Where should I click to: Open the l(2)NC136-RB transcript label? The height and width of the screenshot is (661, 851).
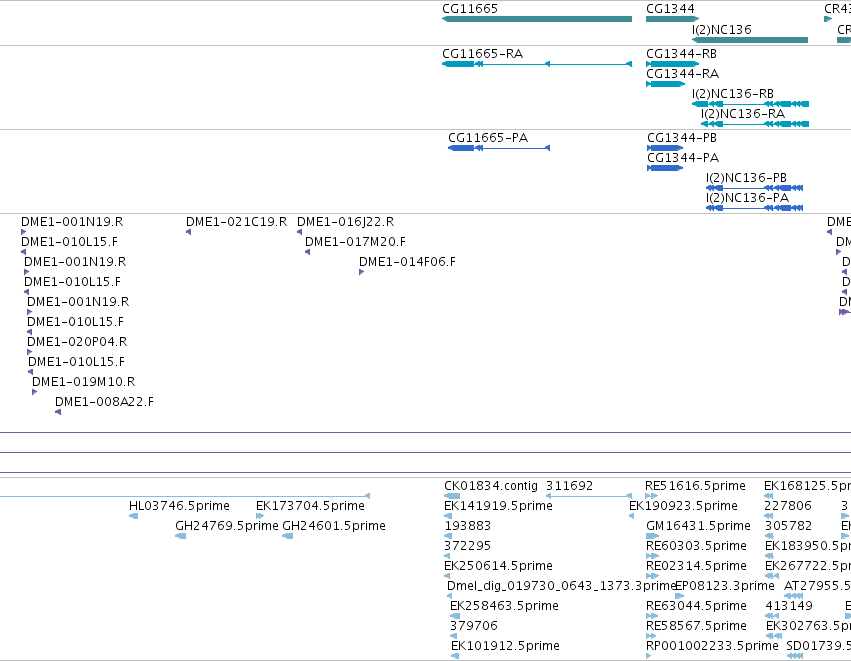tap(733, 94)
